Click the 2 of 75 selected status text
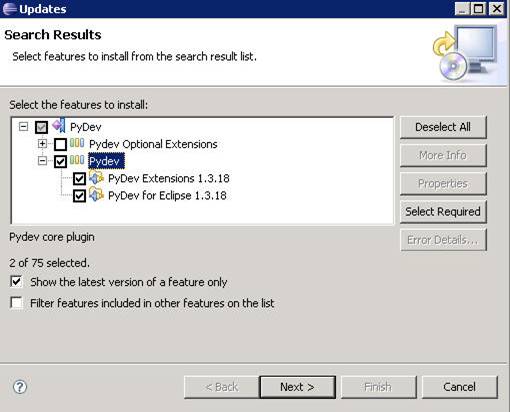This screenshot has width=510, height=412. (x=49, y=263)
